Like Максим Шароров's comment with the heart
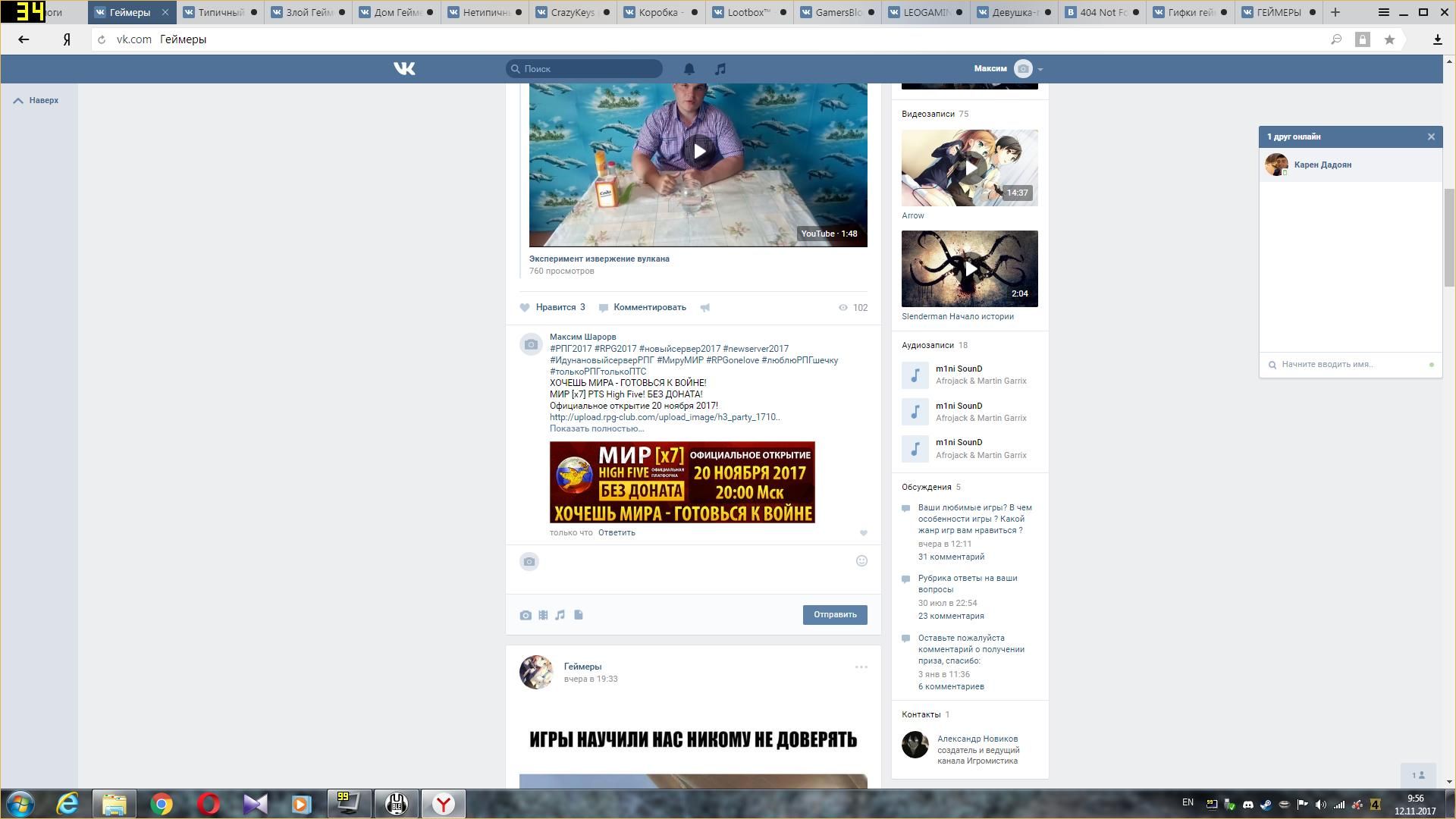Viewport: 1456px width, 819px height. coord(863,533)
